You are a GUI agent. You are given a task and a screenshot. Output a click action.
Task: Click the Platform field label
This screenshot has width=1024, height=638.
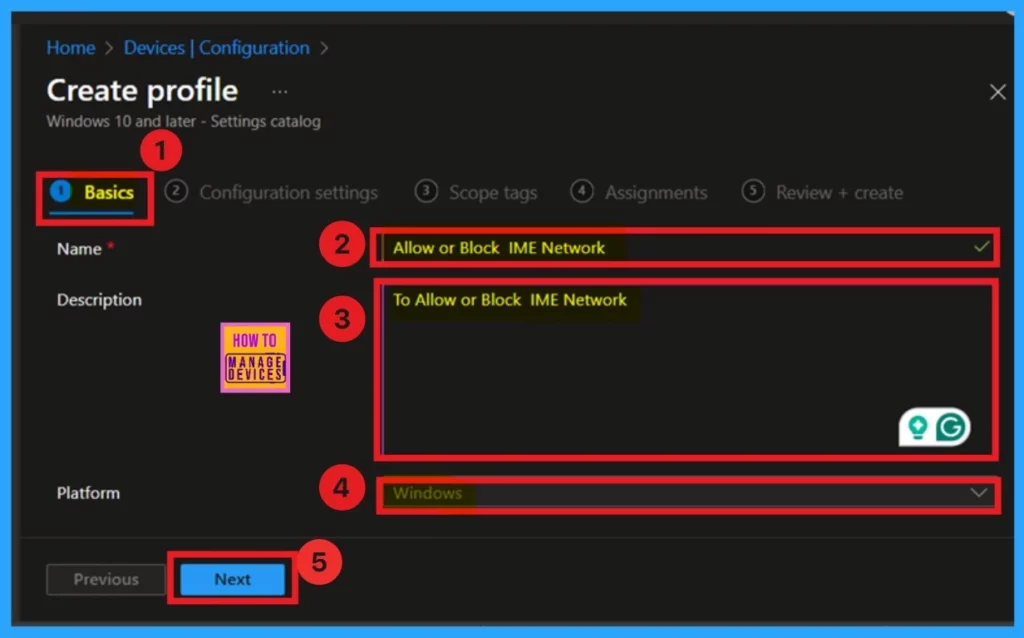click(x=88, y=493)
